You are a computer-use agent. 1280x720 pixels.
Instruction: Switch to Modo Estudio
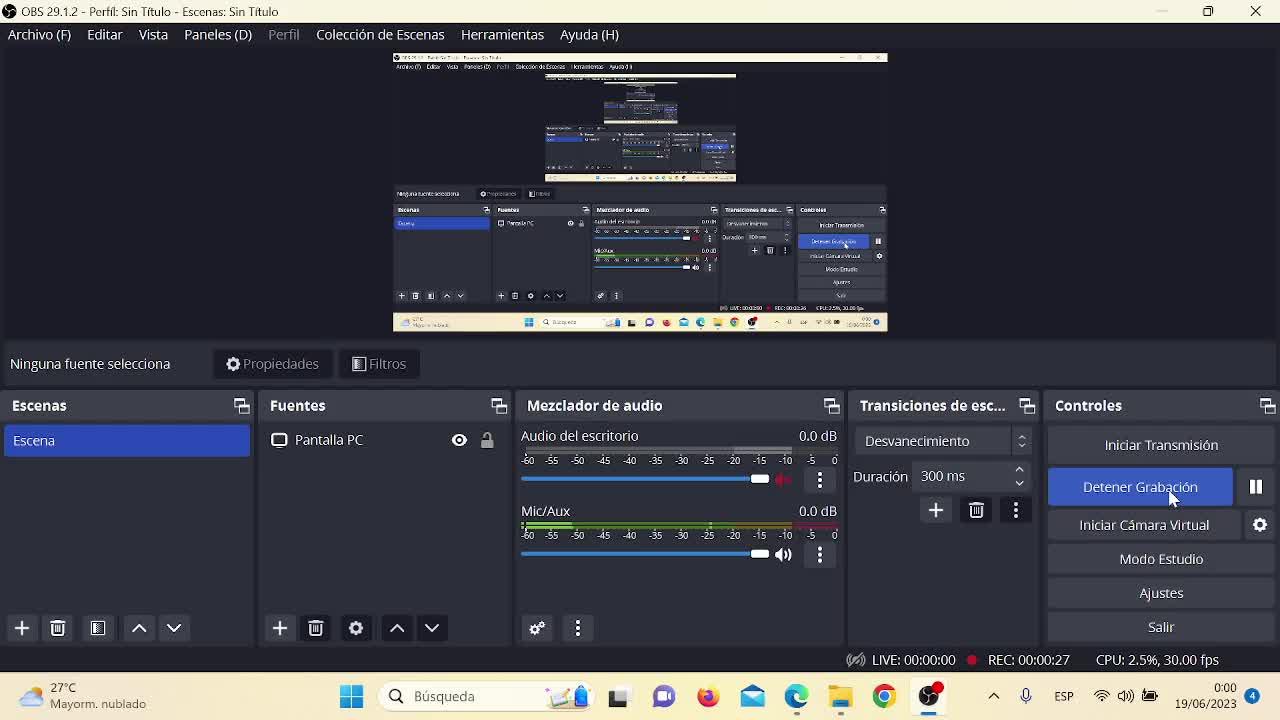[x=1161, y=559]
